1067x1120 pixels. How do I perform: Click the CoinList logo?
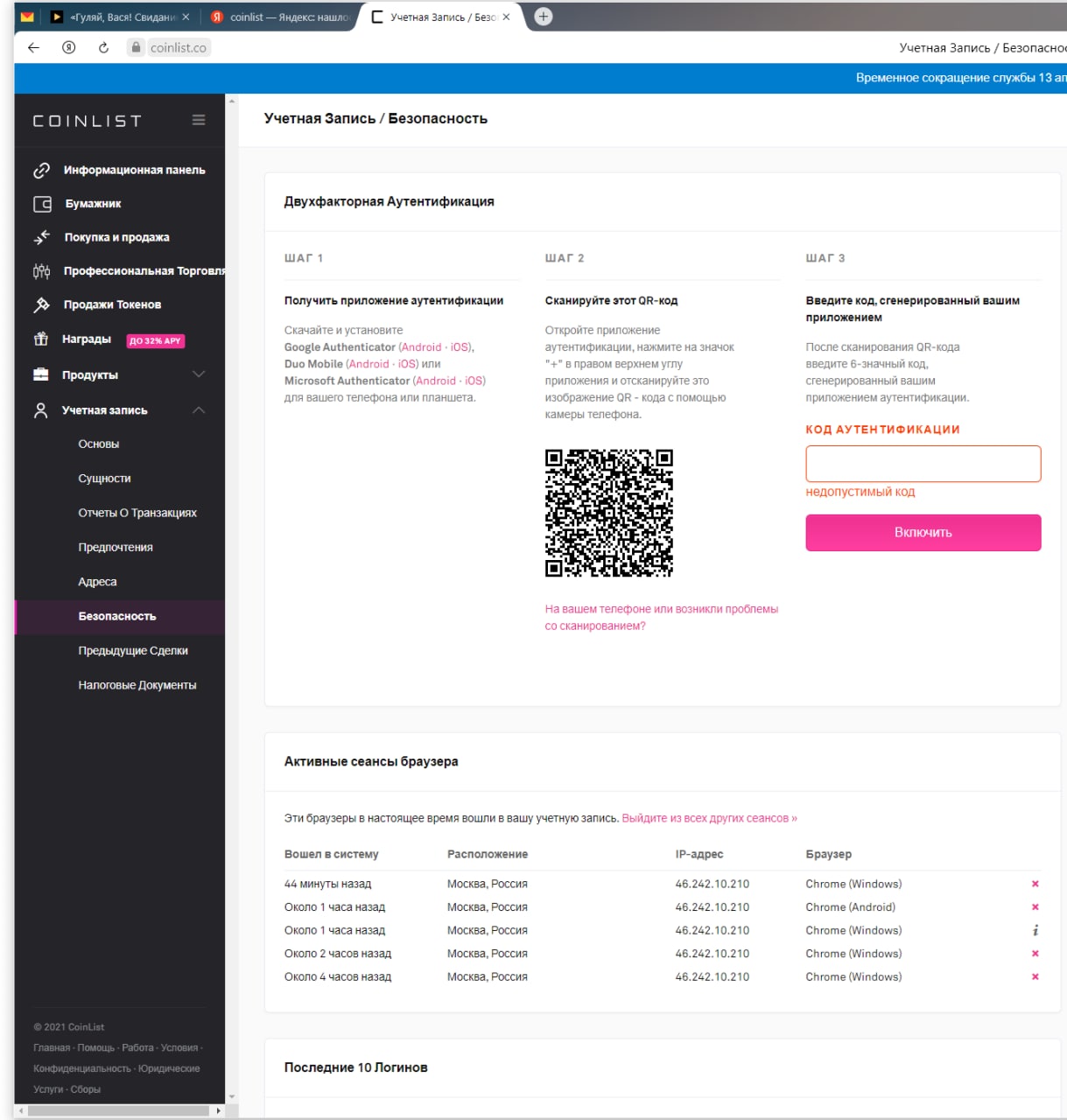click(87, 121)
